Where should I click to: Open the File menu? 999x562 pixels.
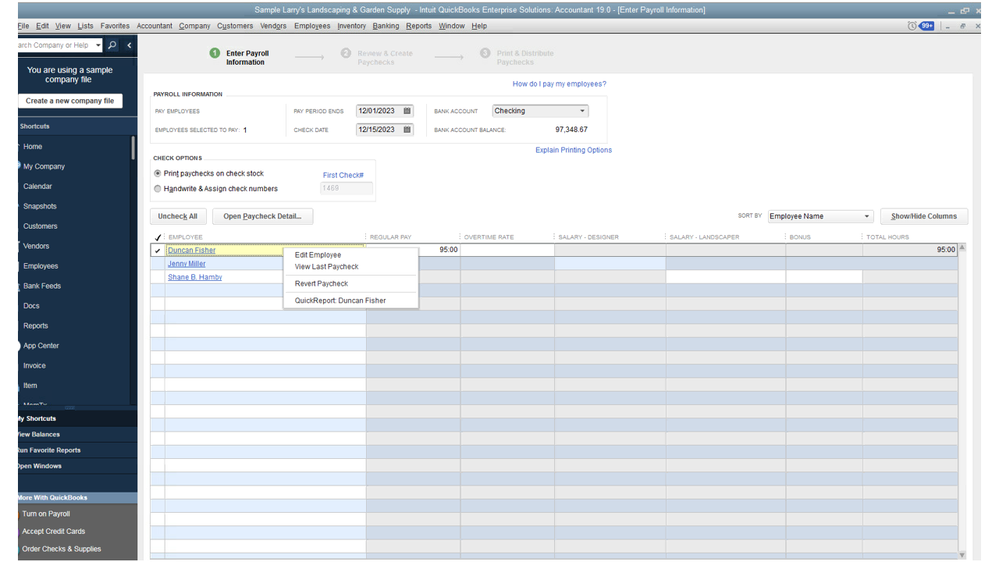pos(23,26)
